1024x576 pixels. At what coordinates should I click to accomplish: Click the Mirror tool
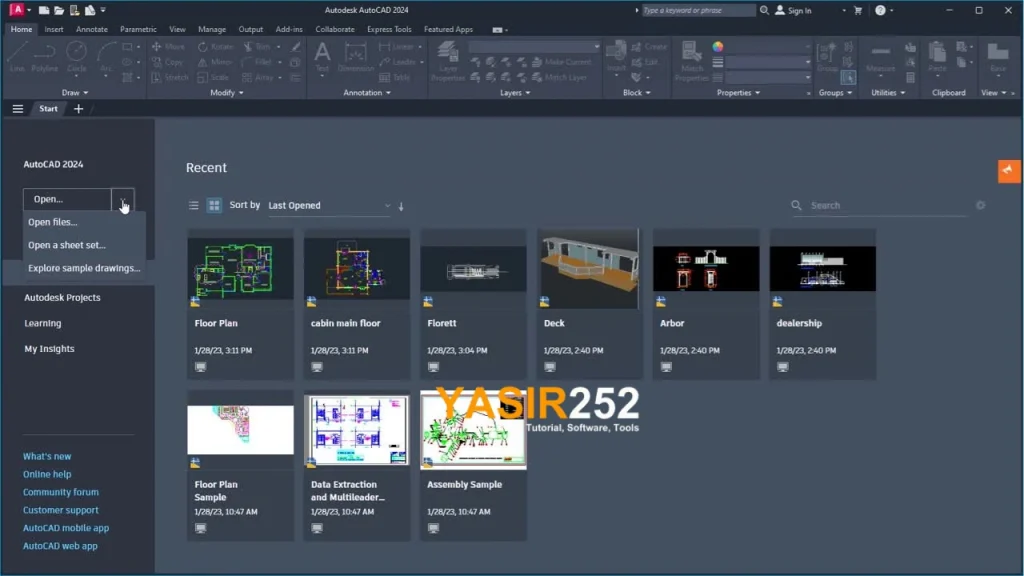(x=215, y=62)
